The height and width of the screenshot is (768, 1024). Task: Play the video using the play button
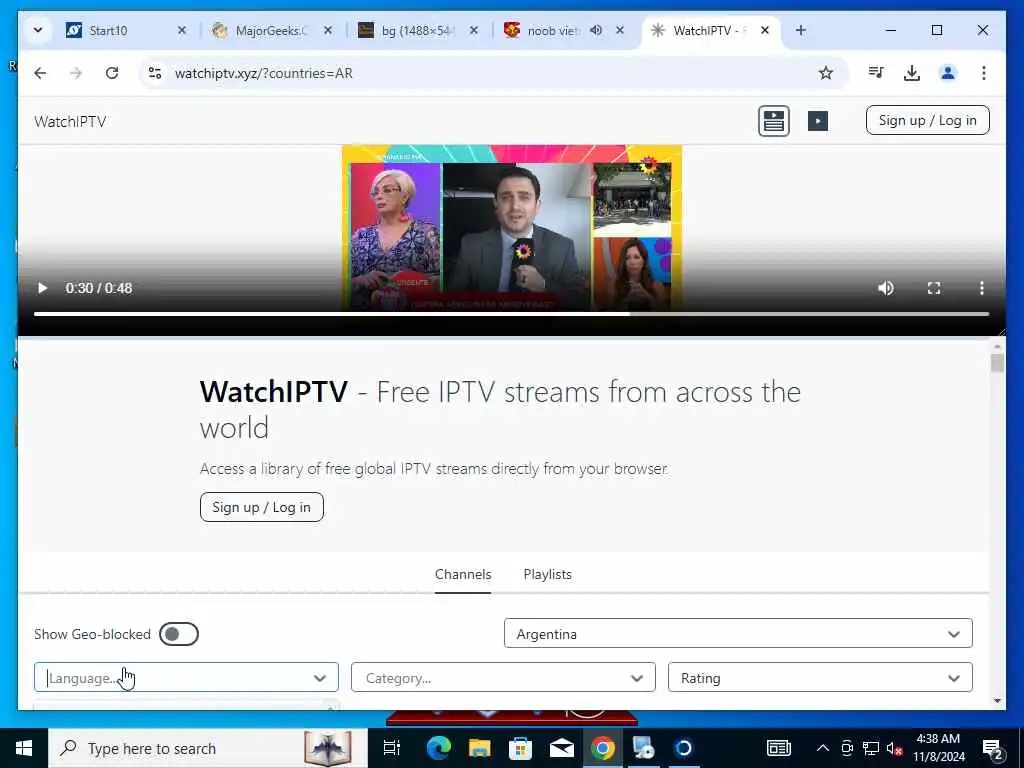[x=42, y=288]
